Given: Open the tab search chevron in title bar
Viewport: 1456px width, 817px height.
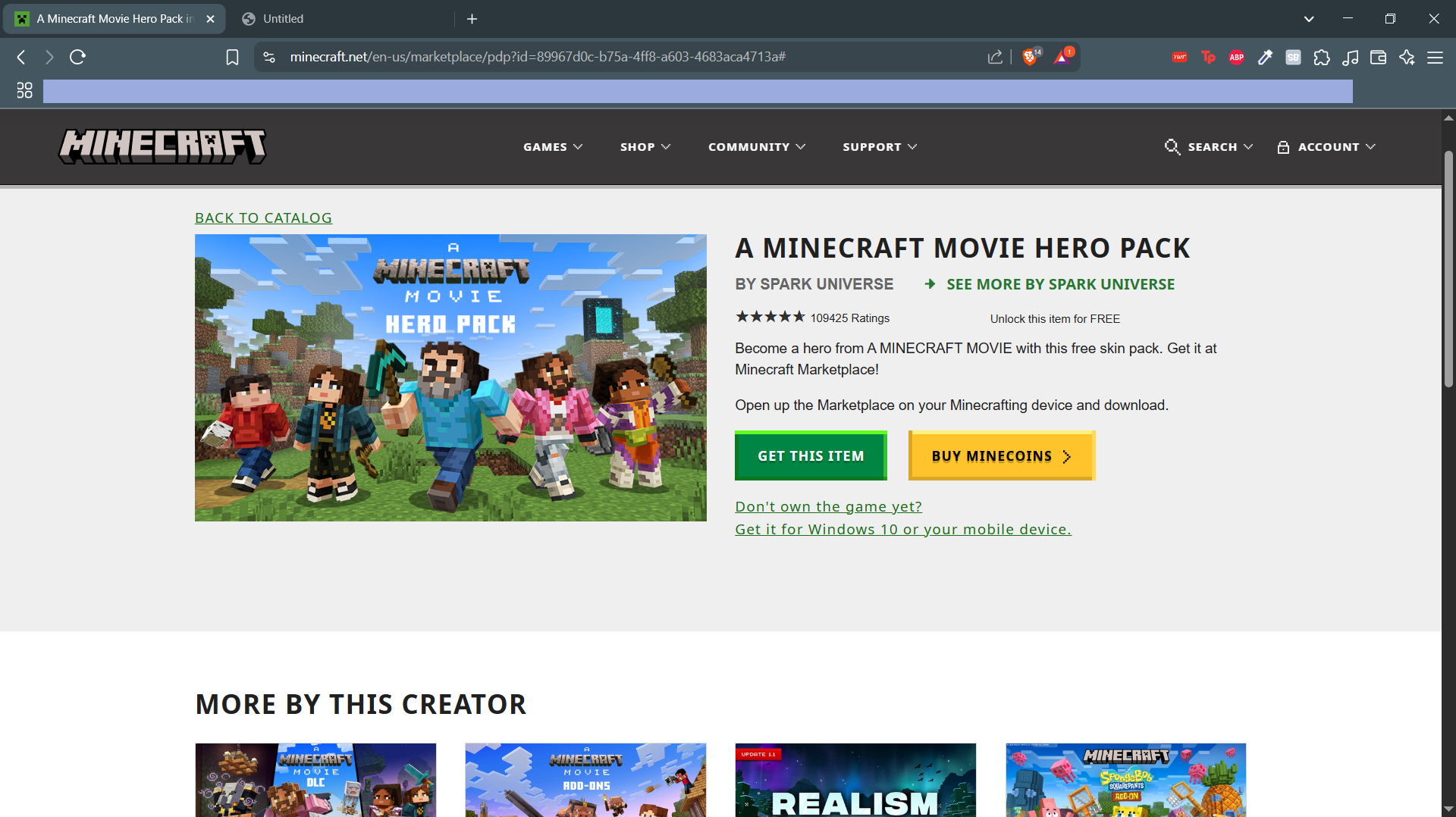Looking at the screenshot, I should [x=1309, y=19].
